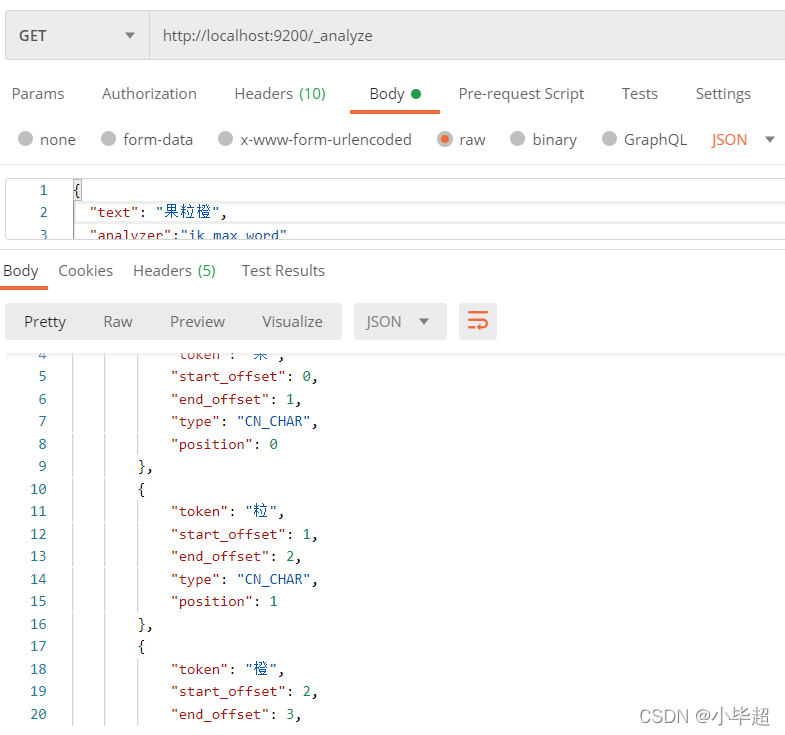Switch to the Authorization tab
785x735 pixels.
point(149,94)
